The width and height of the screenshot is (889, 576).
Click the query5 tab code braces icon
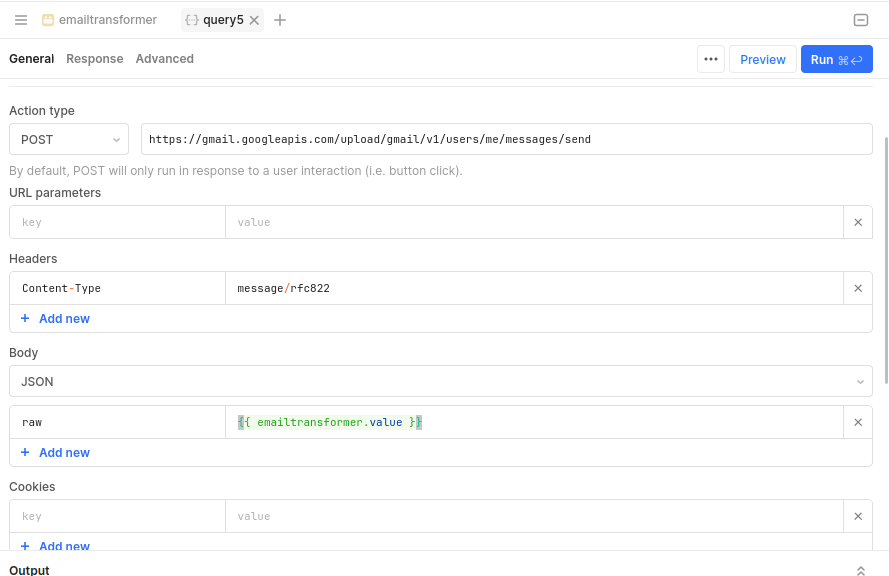(x=192, y=19)
